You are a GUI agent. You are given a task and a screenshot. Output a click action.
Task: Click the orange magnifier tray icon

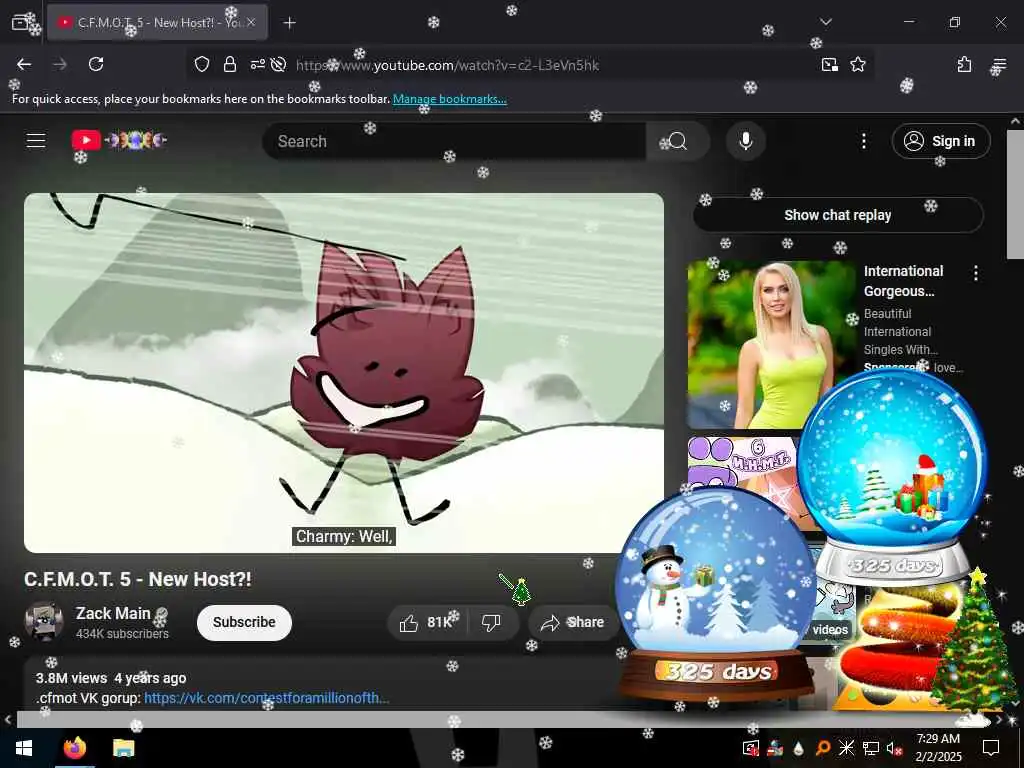pyautogui.click(x=823, y=748)
